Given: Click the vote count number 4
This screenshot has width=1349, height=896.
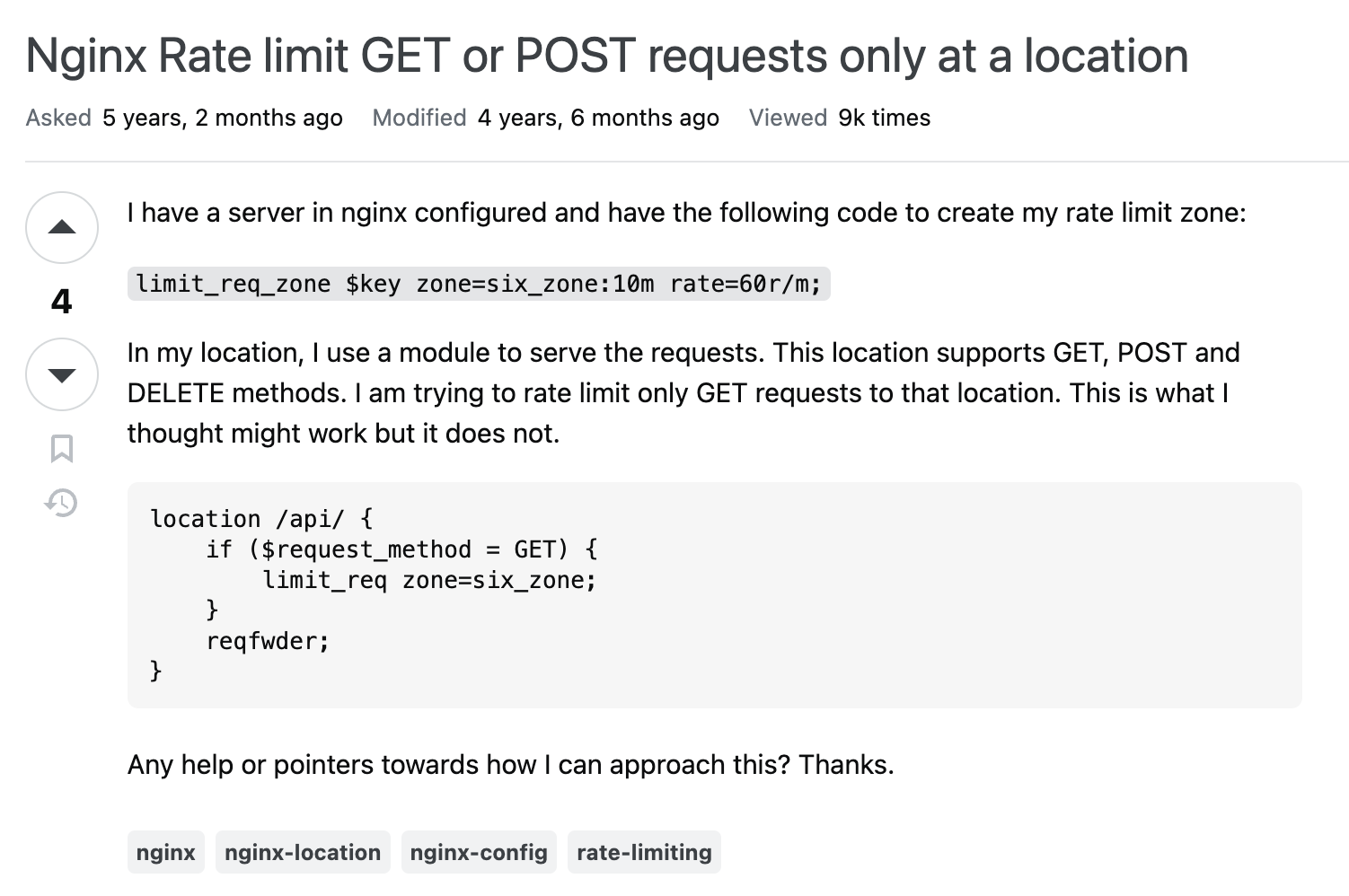Looking at the screenshot, I should [61, 301].
